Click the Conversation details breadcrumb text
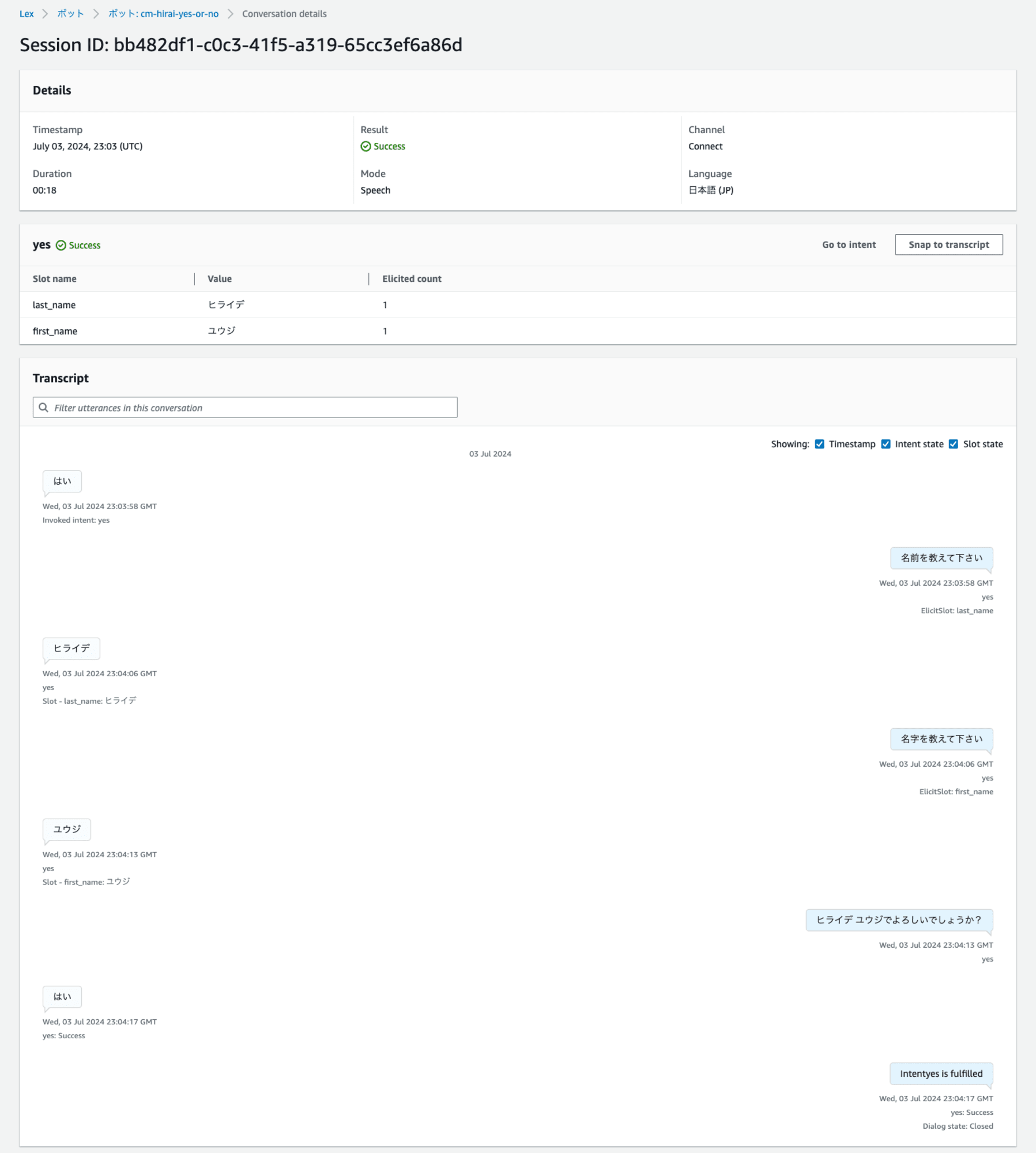1036x1153 pixels. point(284,14)
